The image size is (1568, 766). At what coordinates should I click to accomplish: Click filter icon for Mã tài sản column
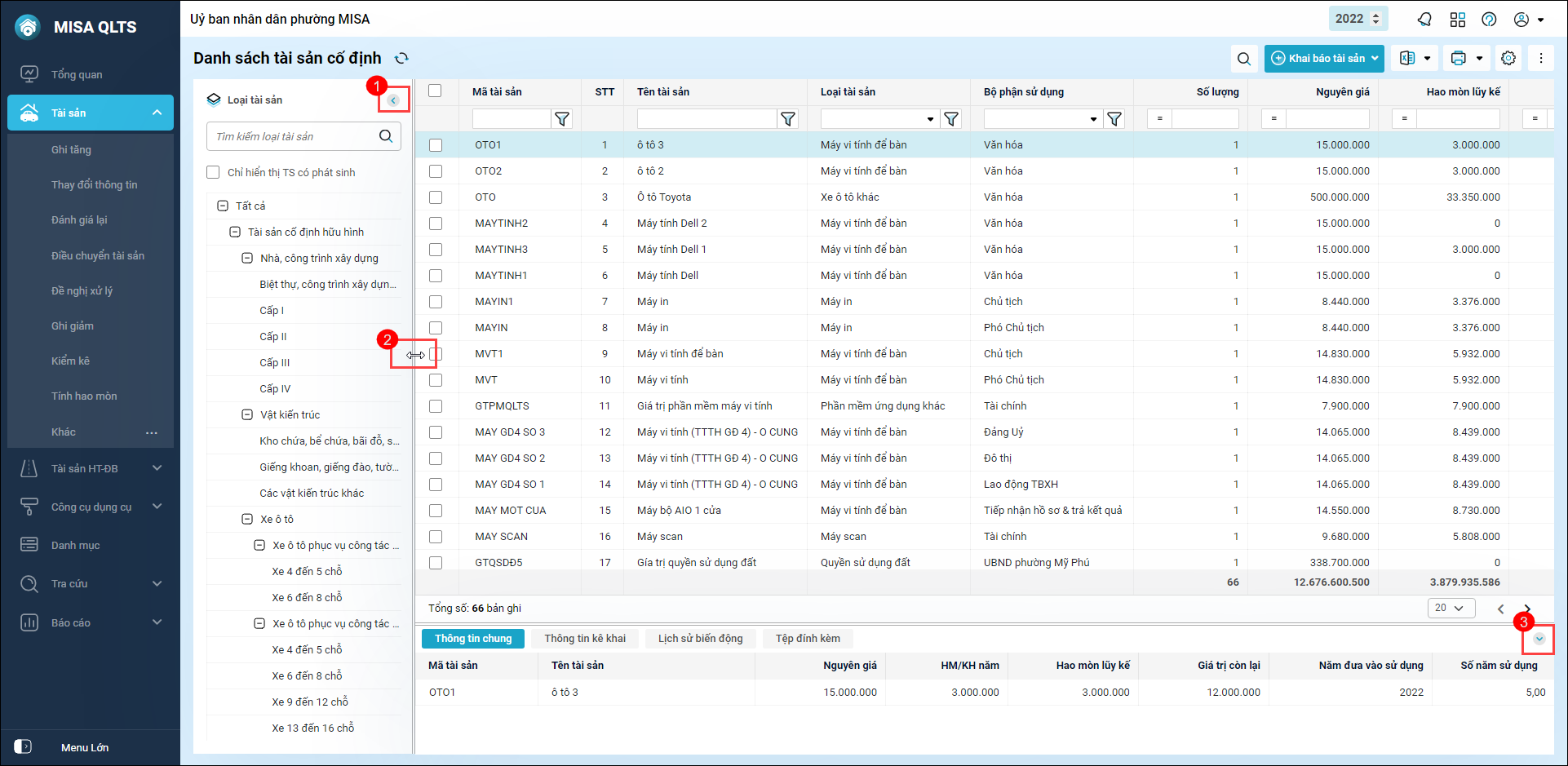click(x=562, y=119)
